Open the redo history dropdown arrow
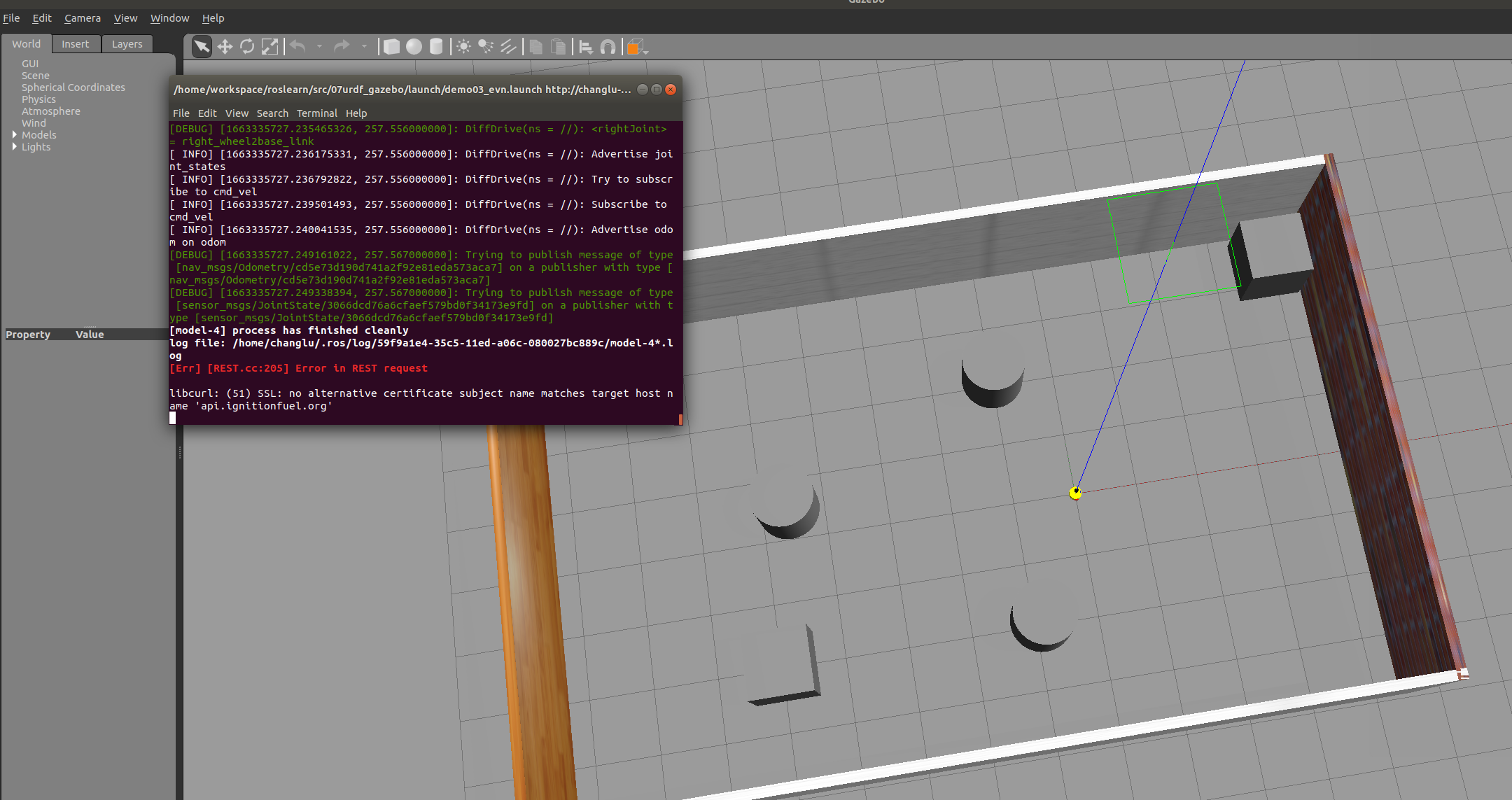This screenshot has width=1512, height=800. click(x=364, y=47)
